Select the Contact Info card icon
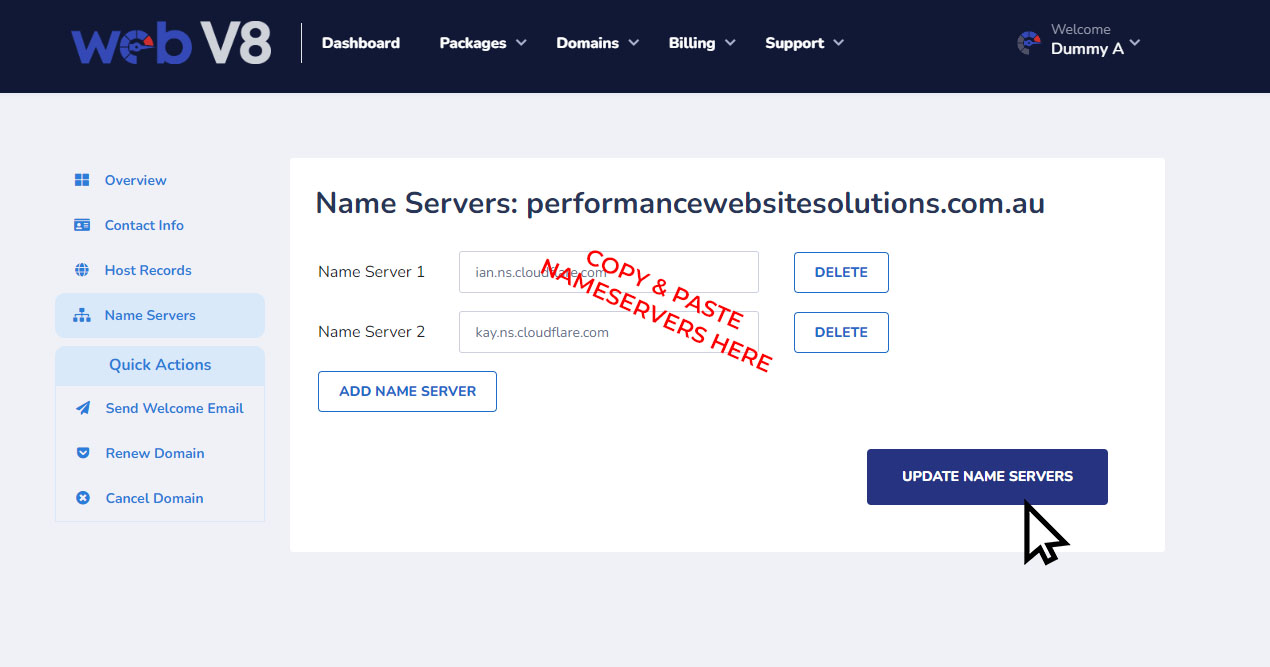Viewport: 1270px width, 667px height. pos(82,225)
